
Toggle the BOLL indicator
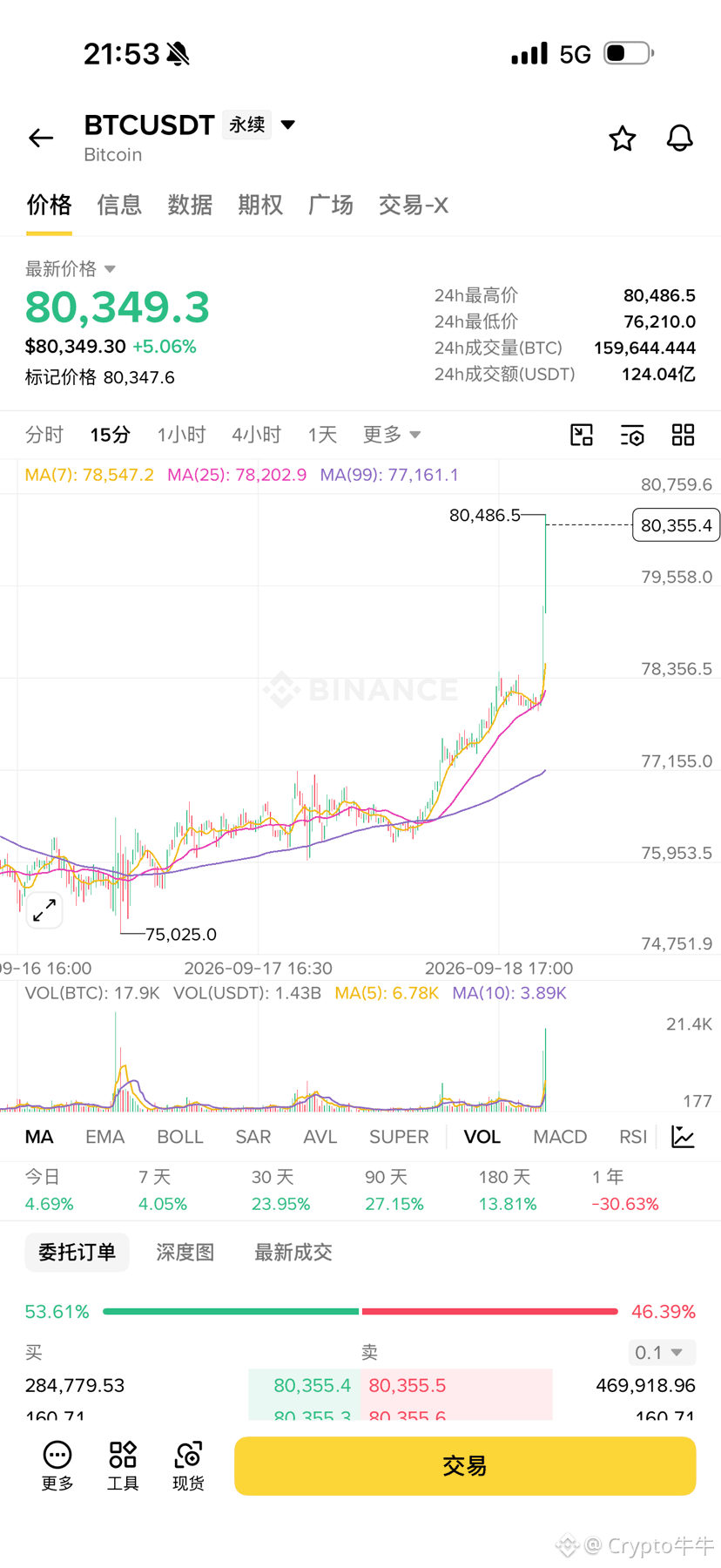179,1137
